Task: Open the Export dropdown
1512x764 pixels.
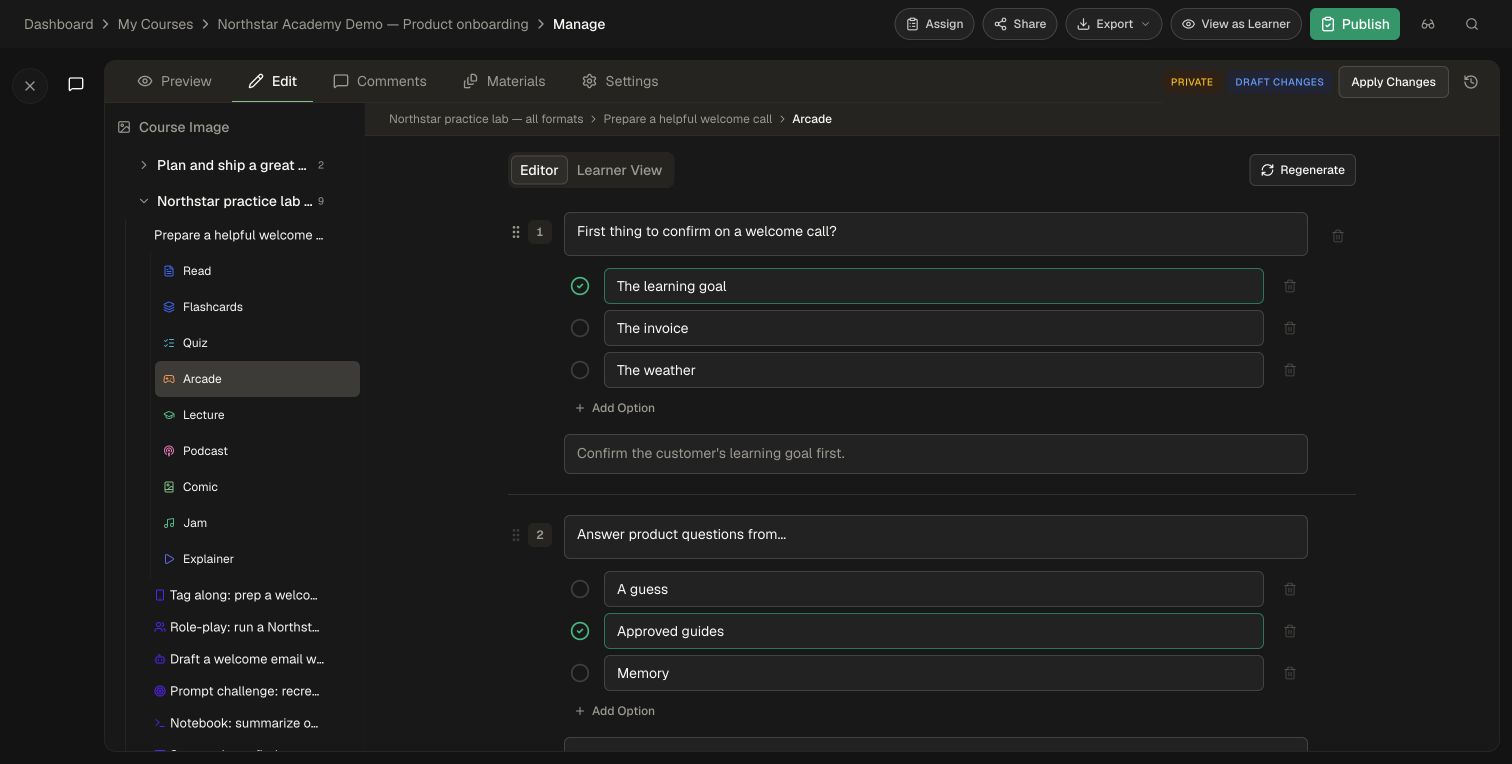Action: coord(1114,24)
